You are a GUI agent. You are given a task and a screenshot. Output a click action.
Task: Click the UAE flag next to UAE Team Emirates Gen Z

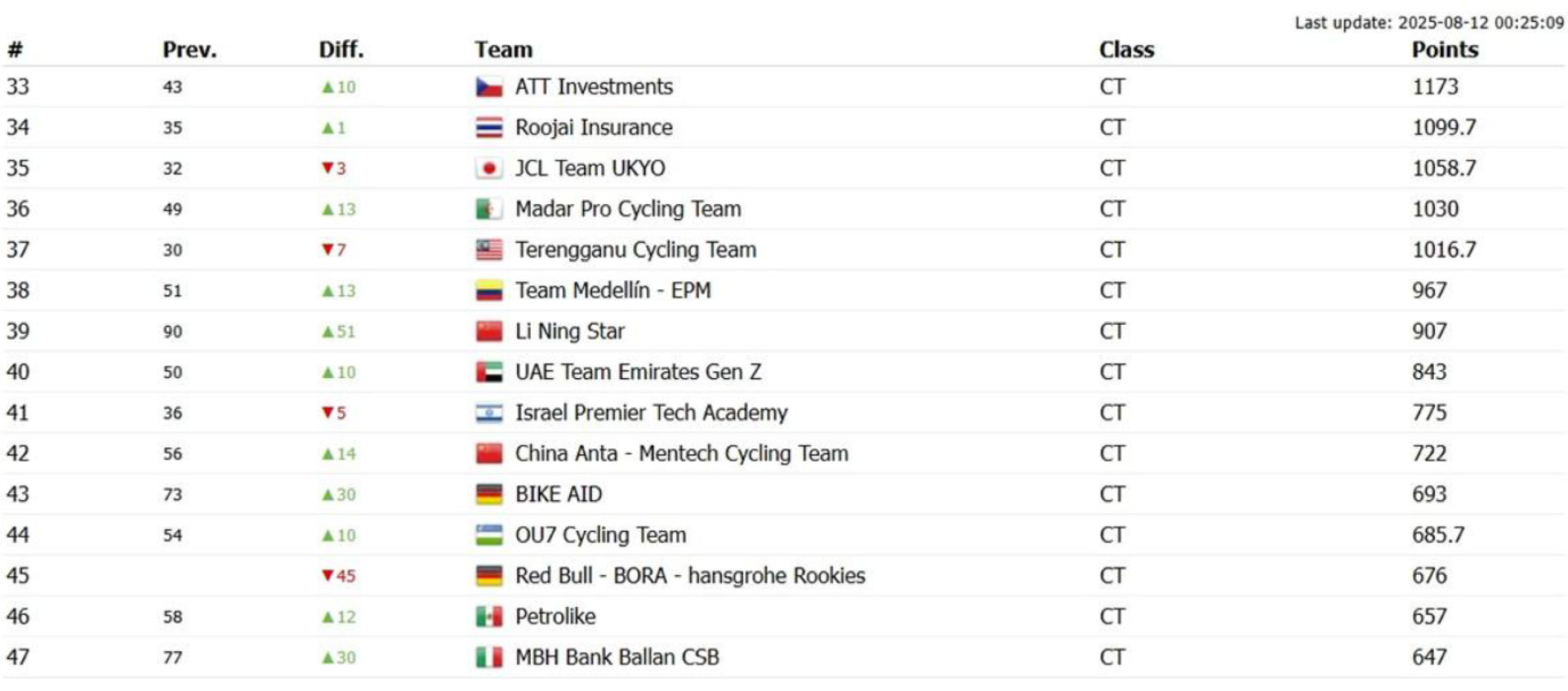489,372
